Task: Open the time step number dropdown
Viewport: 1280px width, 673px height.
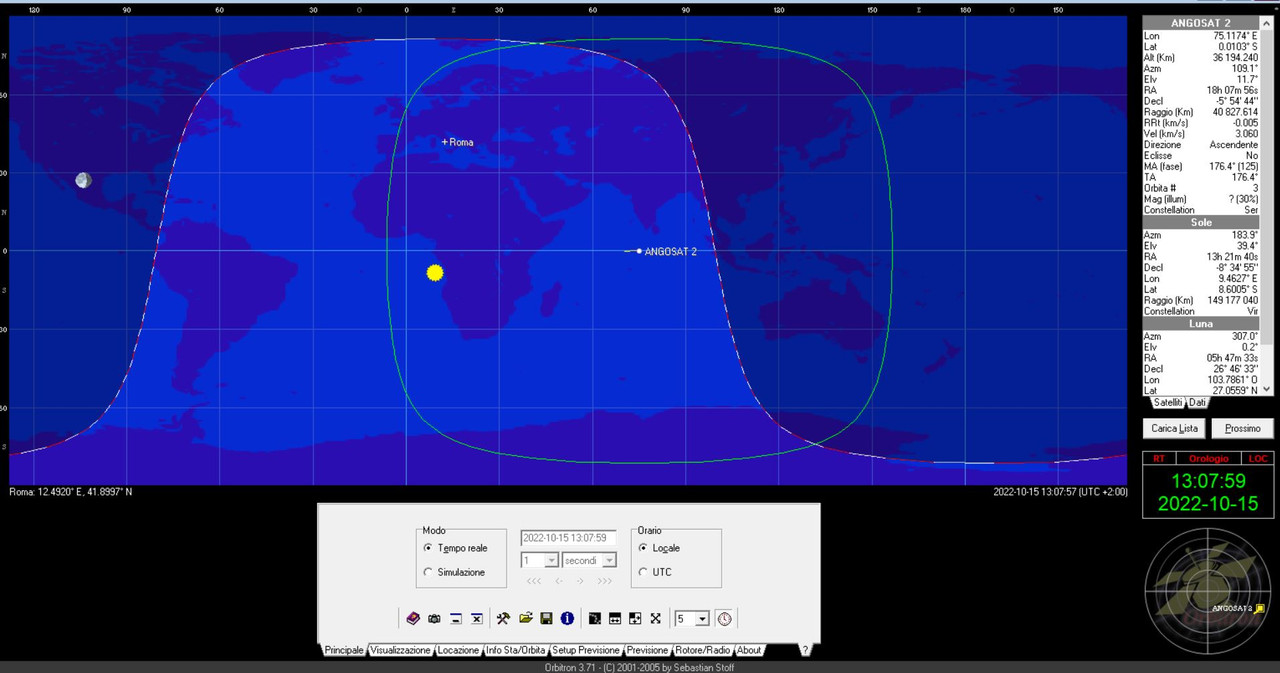Action: click(x=551, y=560)
